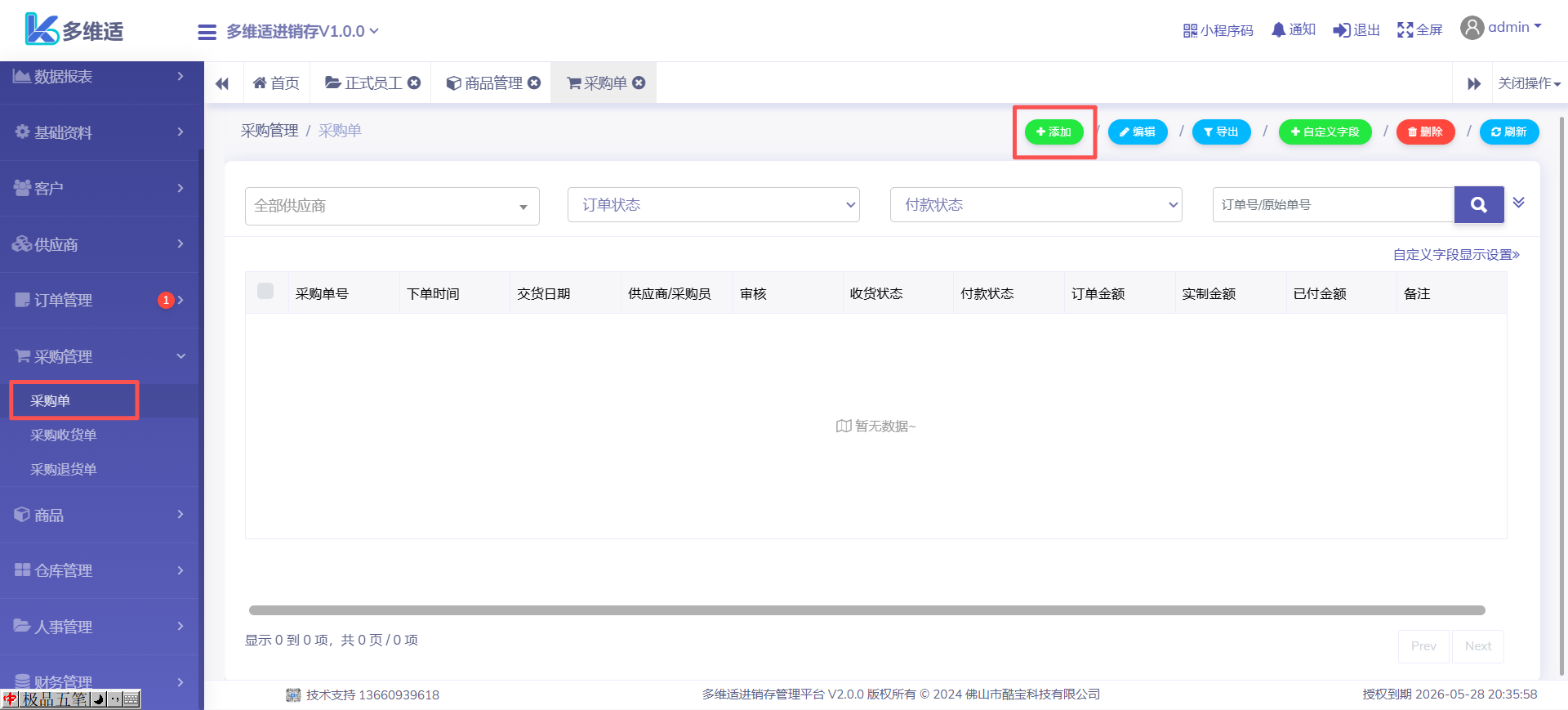
Task: Click the 订单号/原始单号 search field
Action: click(1333, 205)
